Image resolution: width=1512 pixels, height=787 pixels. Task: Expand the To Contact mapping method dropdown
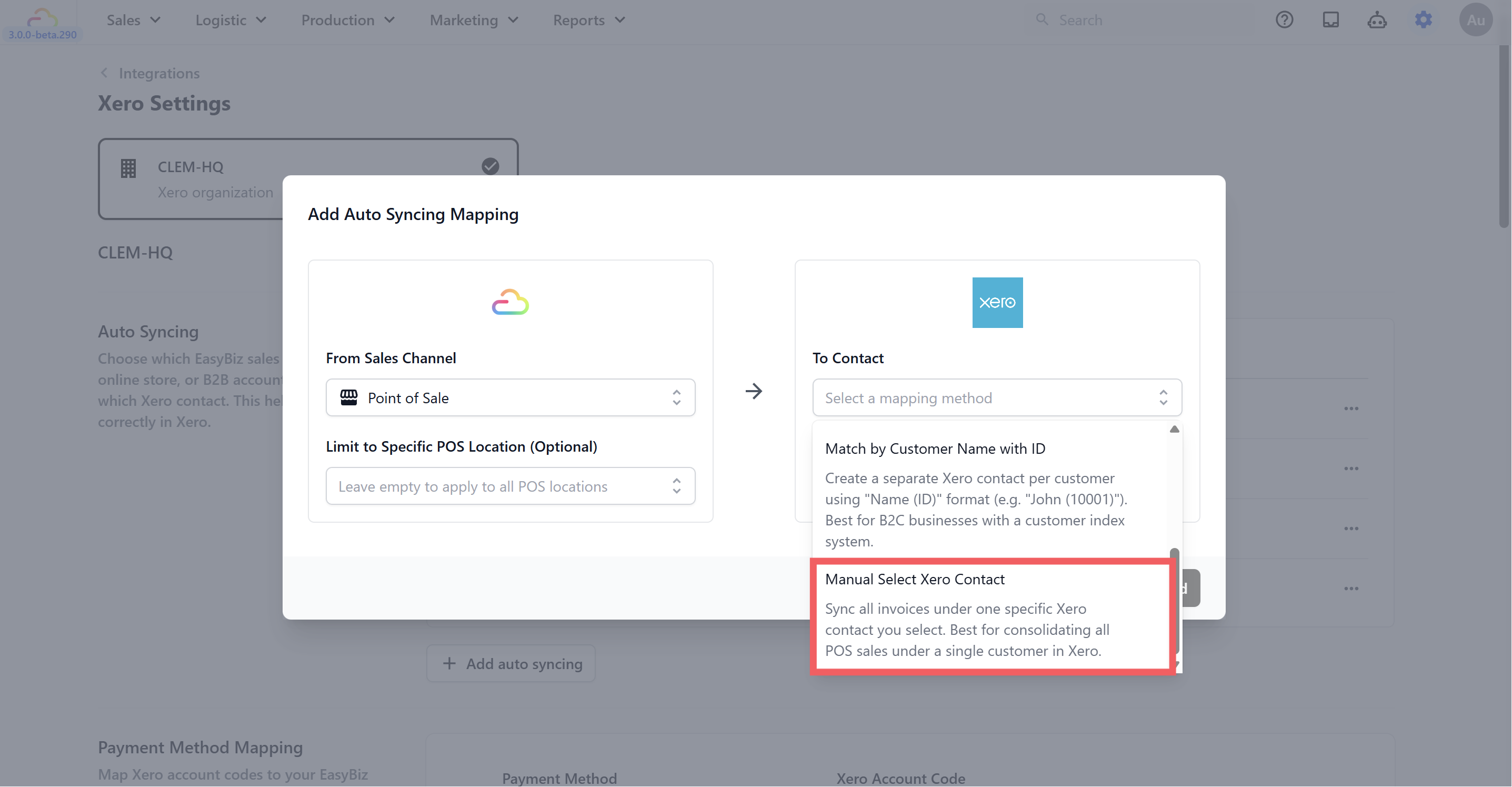click(x=997, y=397)
